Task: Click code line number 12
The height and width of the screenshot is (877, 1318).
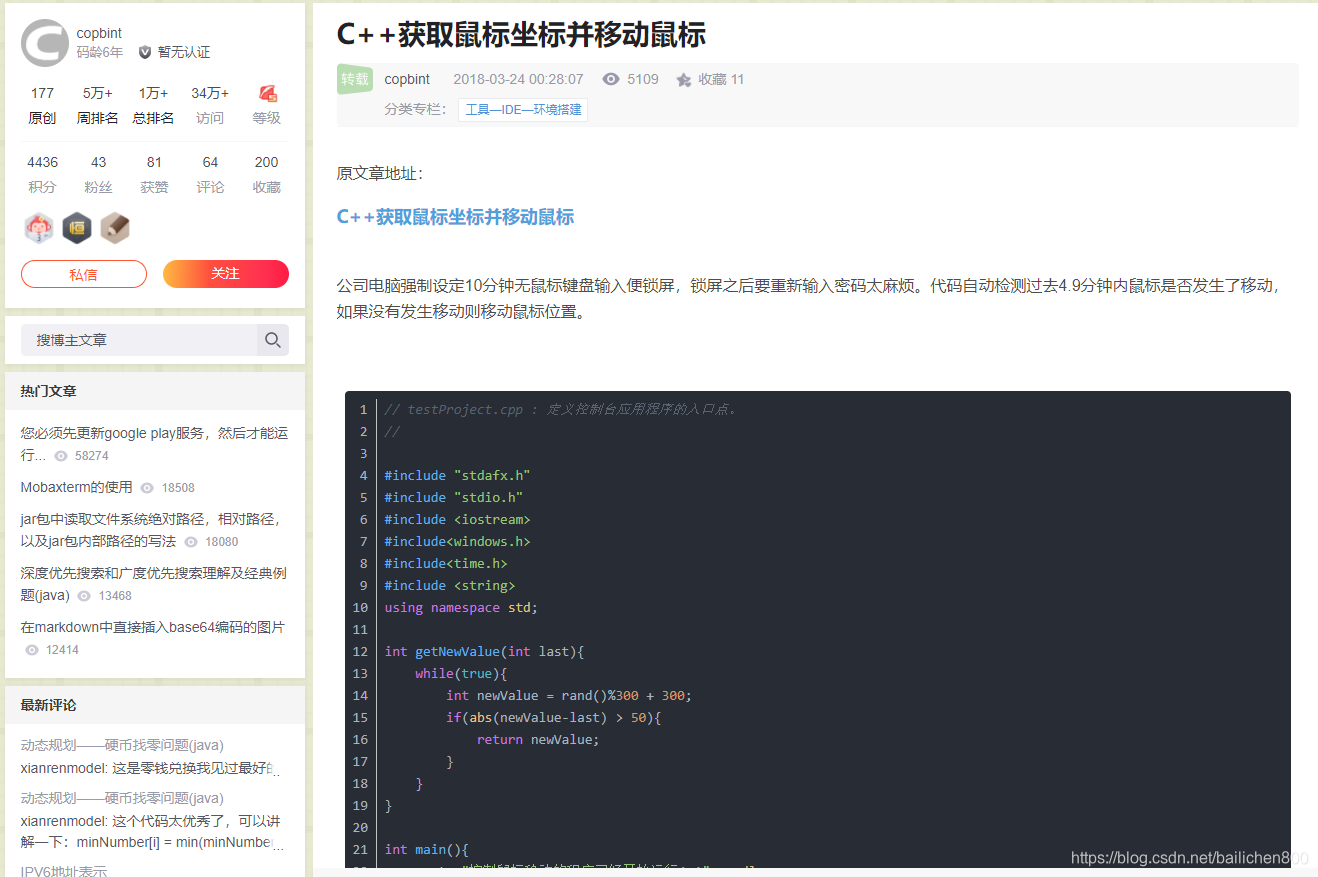Action: click(x=360, y=651)
